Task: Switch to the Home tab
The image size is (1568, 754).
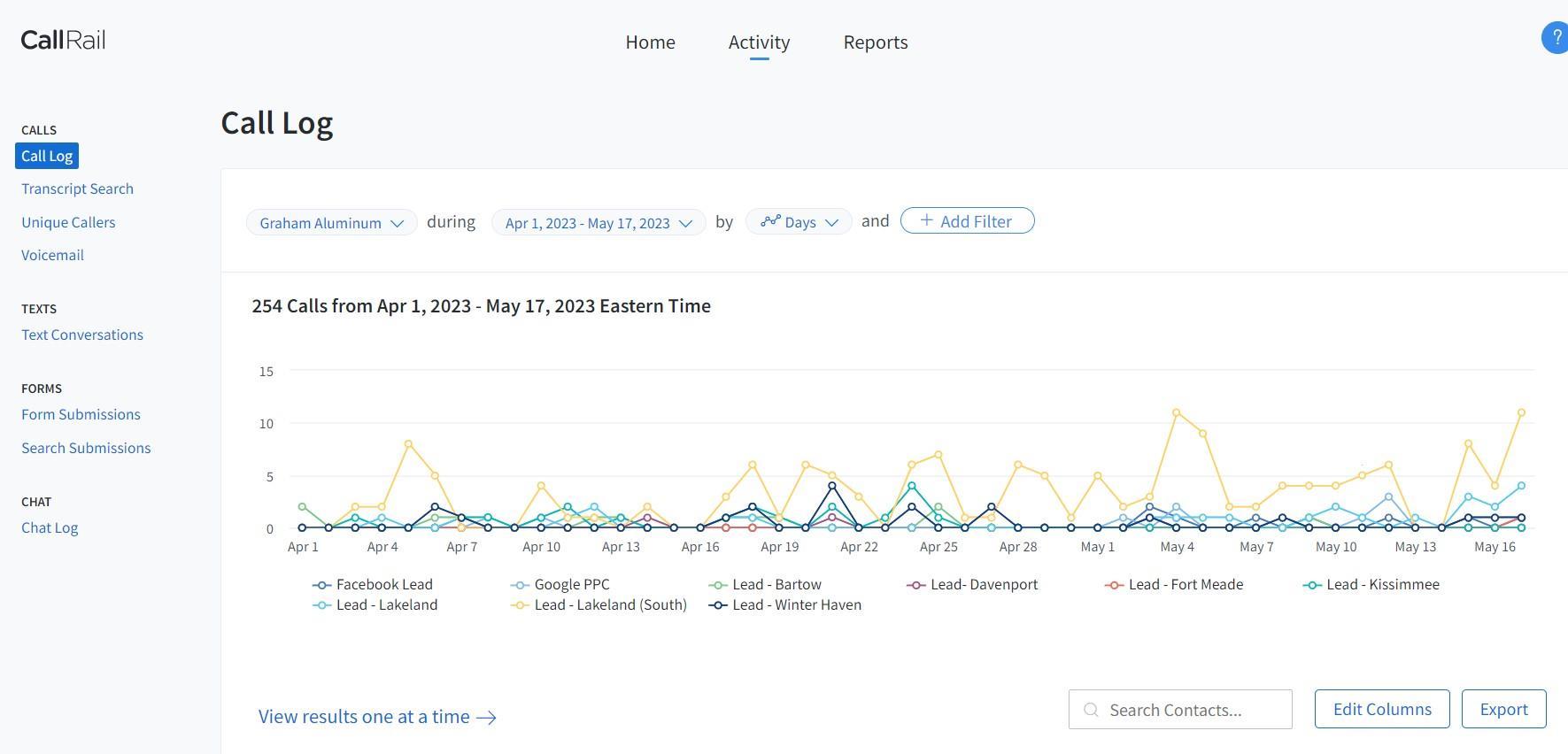Action: point(650,42)
